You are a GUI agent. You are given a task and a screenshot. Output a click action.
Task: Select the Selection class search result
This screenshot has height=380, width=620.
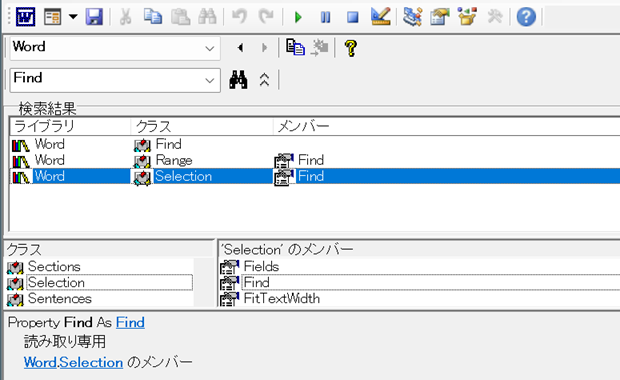(x=315, y=176)
